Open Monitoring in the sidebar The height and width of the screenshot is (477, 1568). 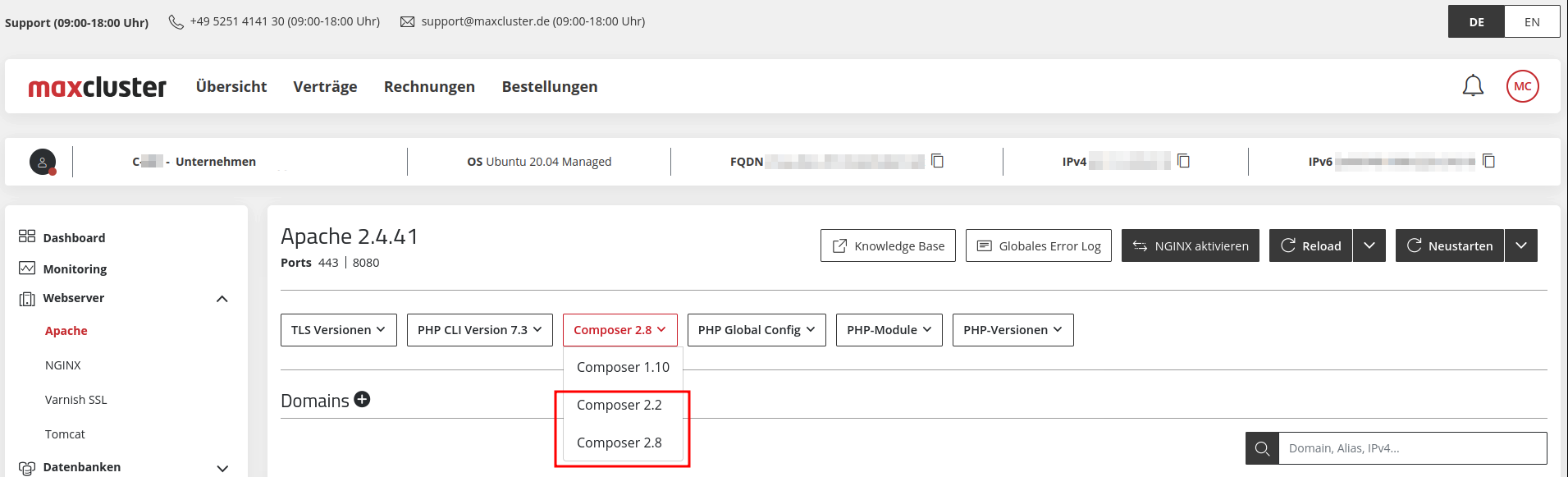(75, 268)
